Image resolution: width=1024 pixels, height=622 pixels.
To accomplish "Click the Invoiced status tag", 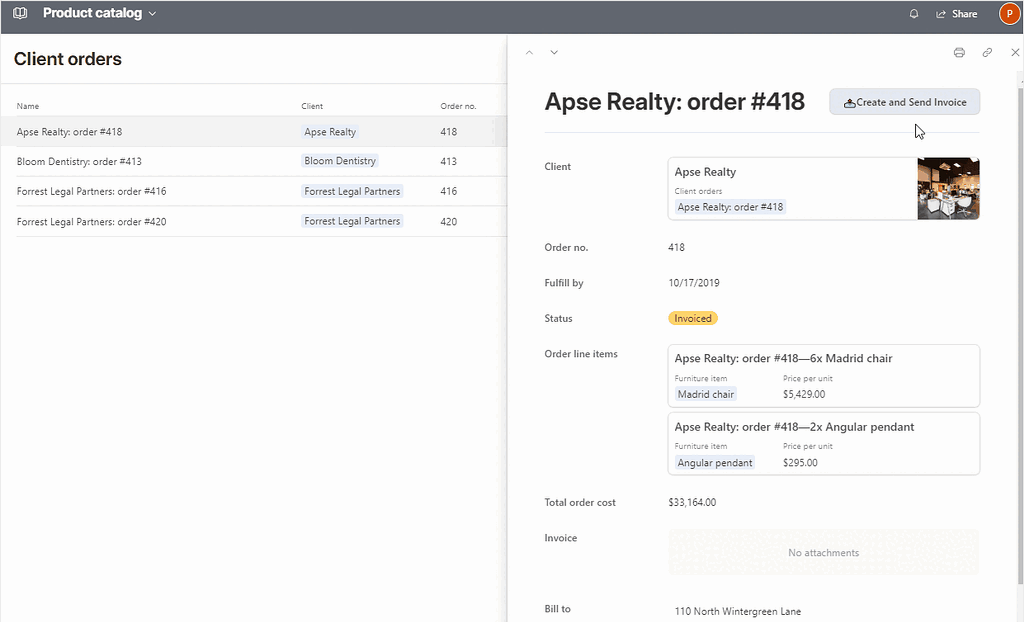I will coord(692,318).
